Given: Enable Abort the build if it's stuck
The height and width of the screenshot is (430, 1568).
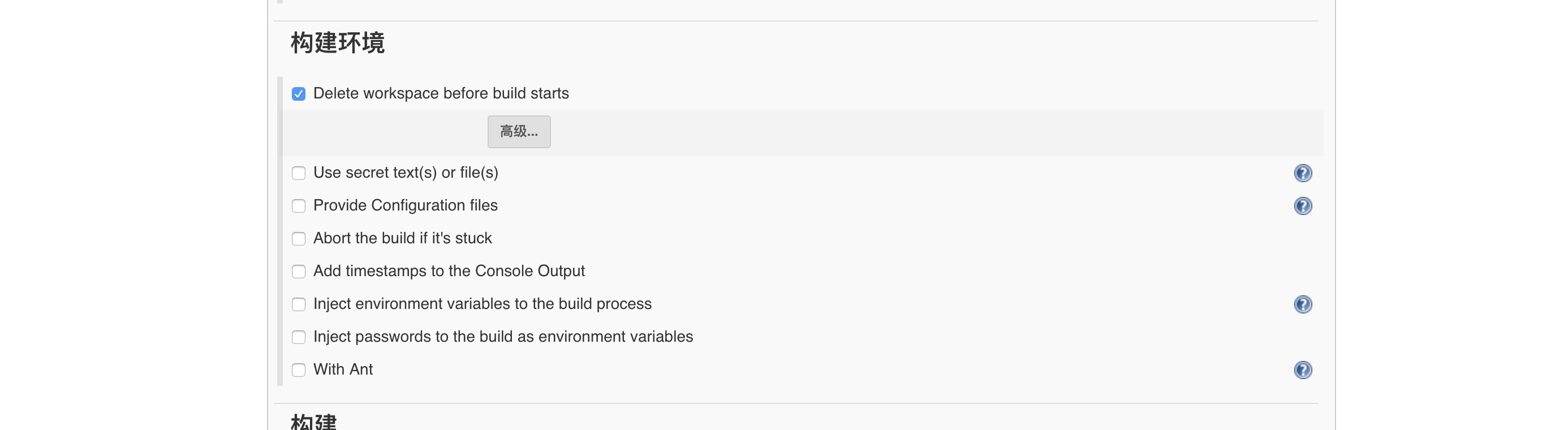Looking at the screenshot, I should [298, 239].
